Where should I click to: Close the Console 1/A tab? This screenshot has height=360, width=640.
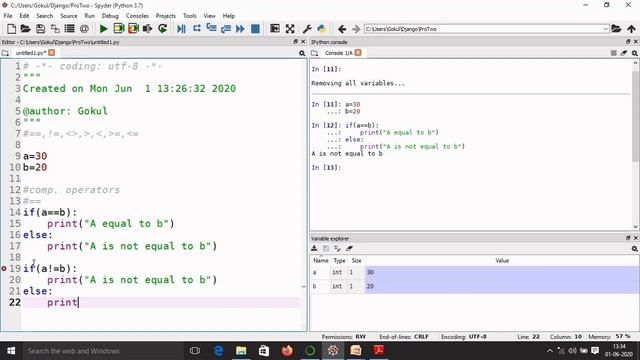pyautogui.click(x=358, y=53)
